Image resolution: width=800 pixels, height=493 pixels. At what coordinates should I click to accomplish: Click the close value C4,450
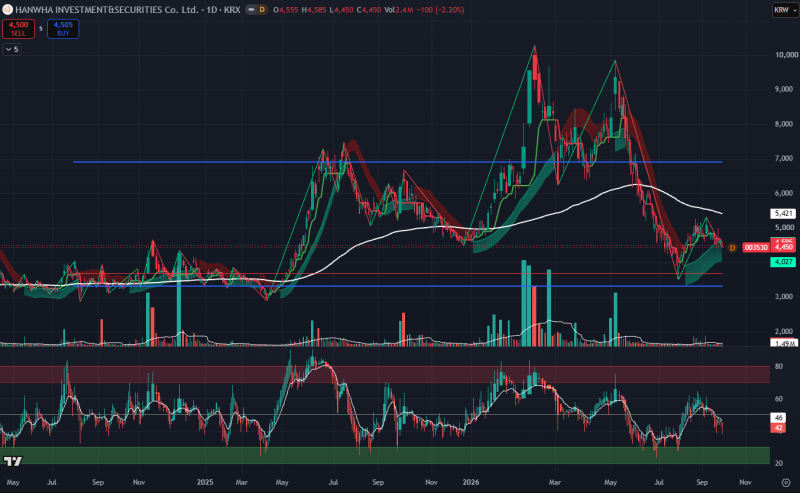pos(368,10)
